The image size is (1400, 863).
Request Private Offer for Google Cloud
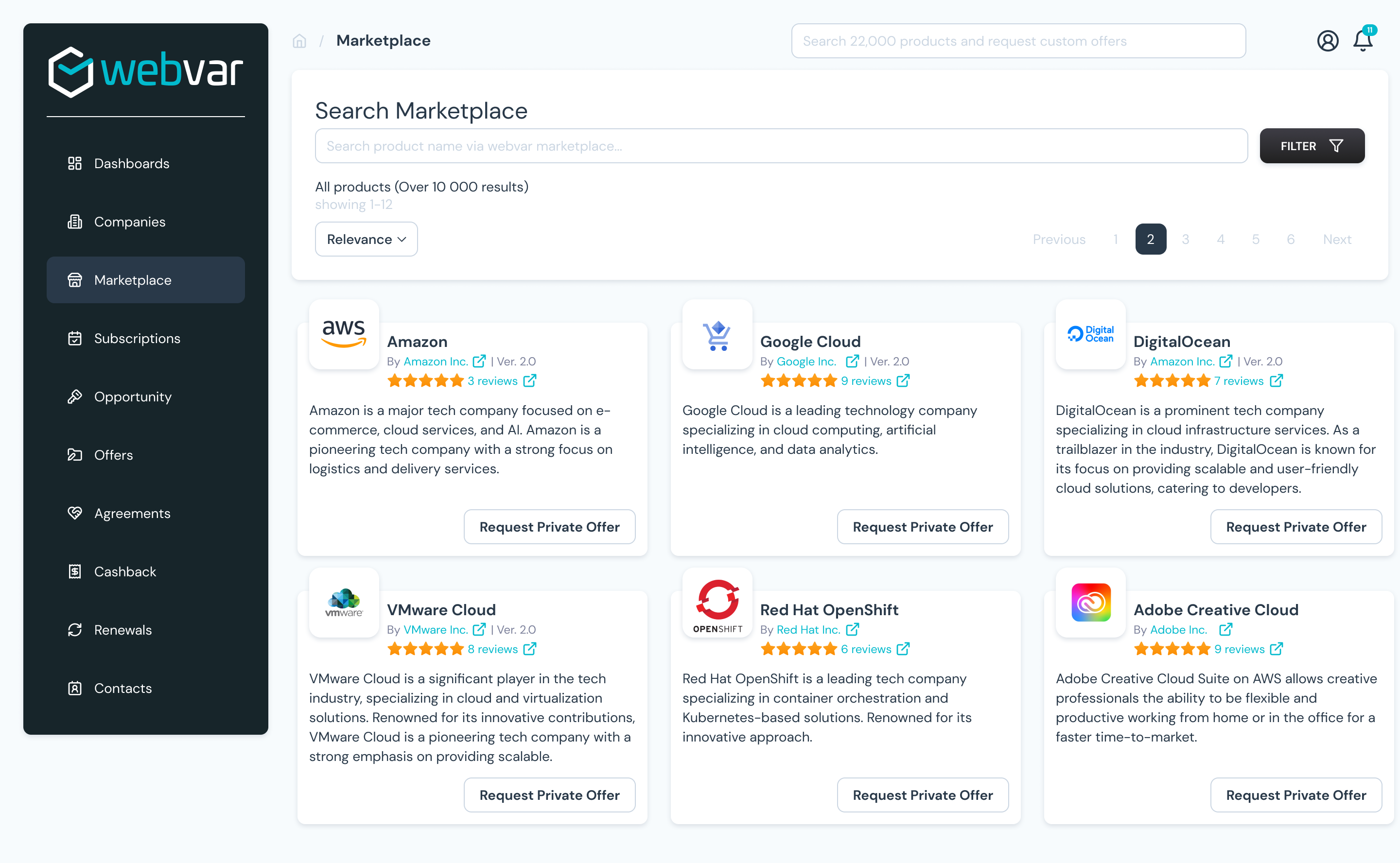tap(923, 527)
